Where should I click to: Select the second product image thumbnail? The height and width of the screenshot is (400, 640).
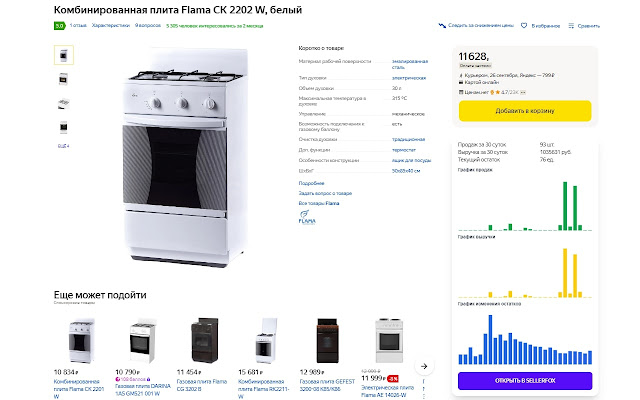tap(63, 77)
